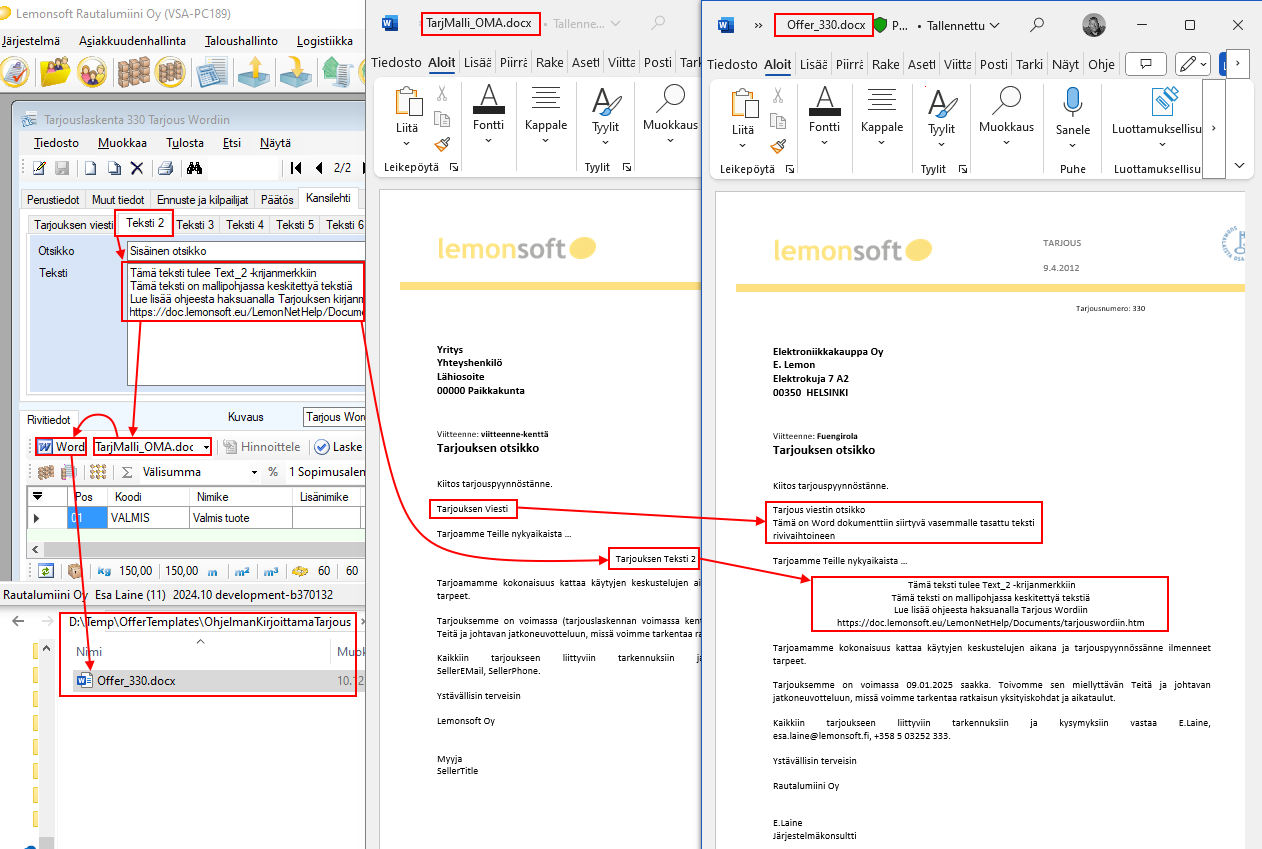Screen dimensions: 1262x849
Task: Open the Tulosta menu in Tarjouslaskenta window
Action: click(x=185, y=143)
